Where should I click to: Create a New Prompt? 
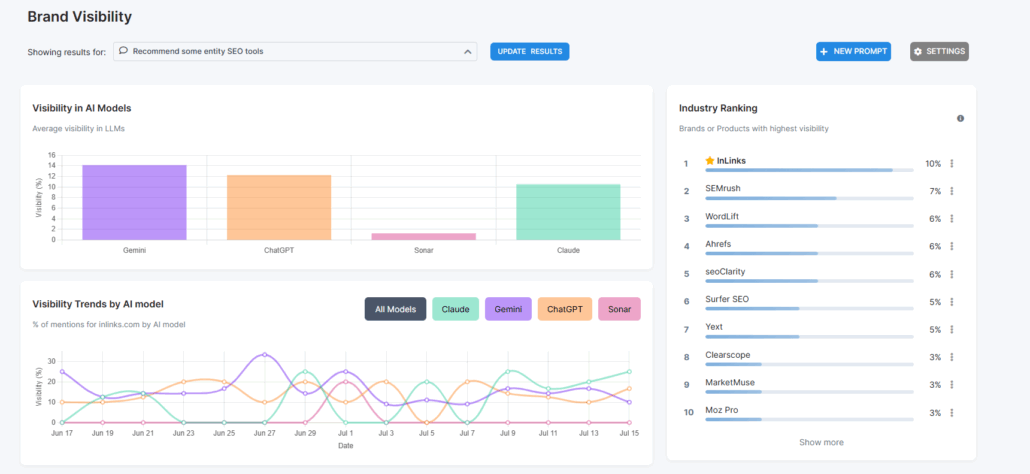pos(853,51)
